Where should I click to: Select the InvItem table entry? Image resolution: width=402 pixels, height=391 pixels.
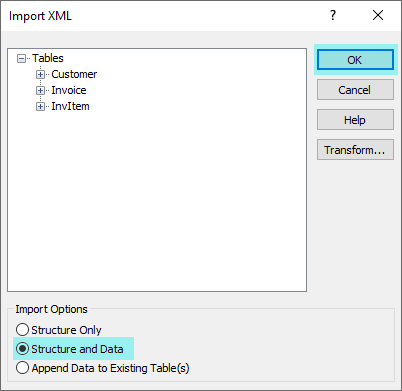tap(70, 106)
